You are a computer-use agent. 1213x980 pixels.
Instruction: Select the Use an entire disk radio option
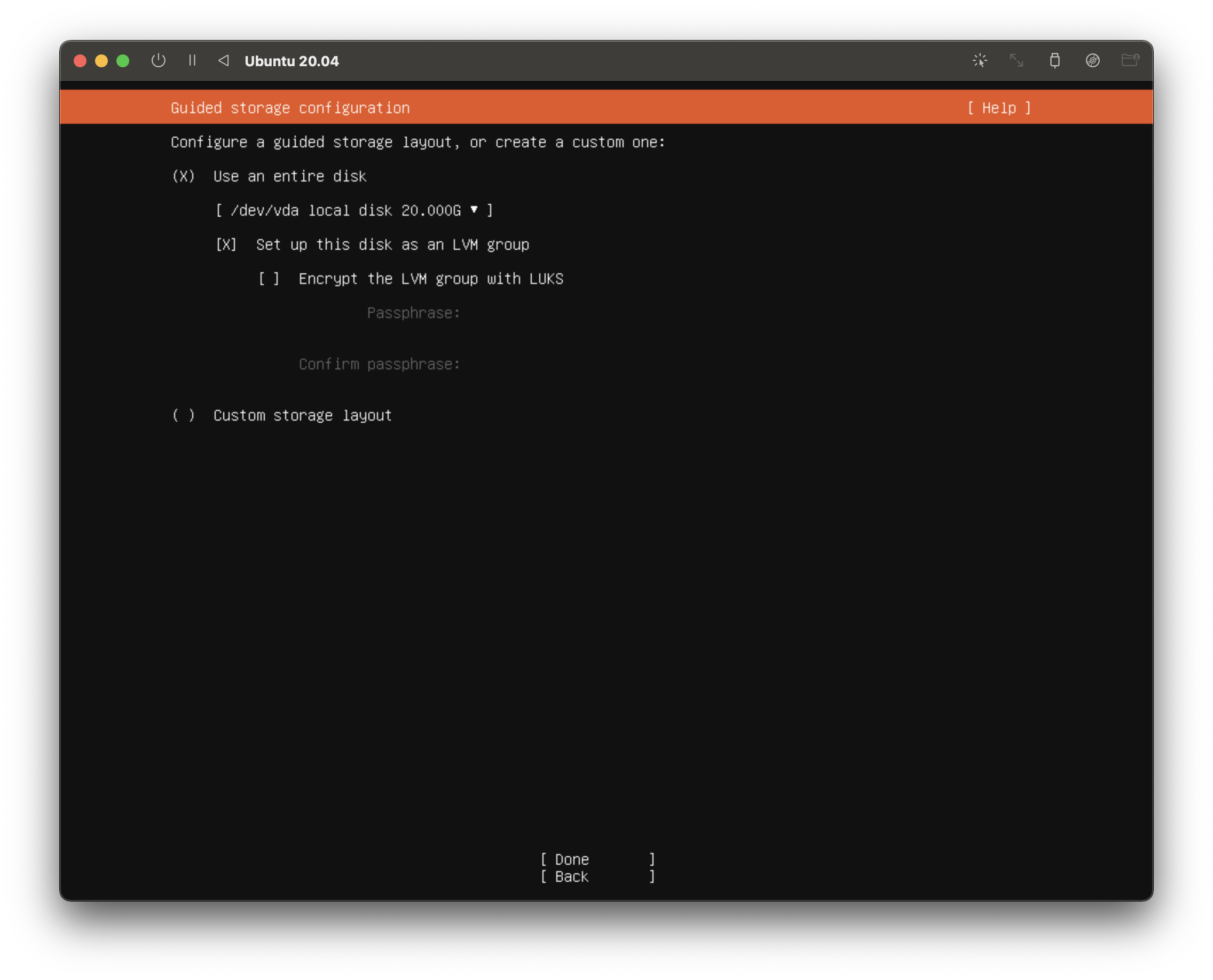pos(184,177)
